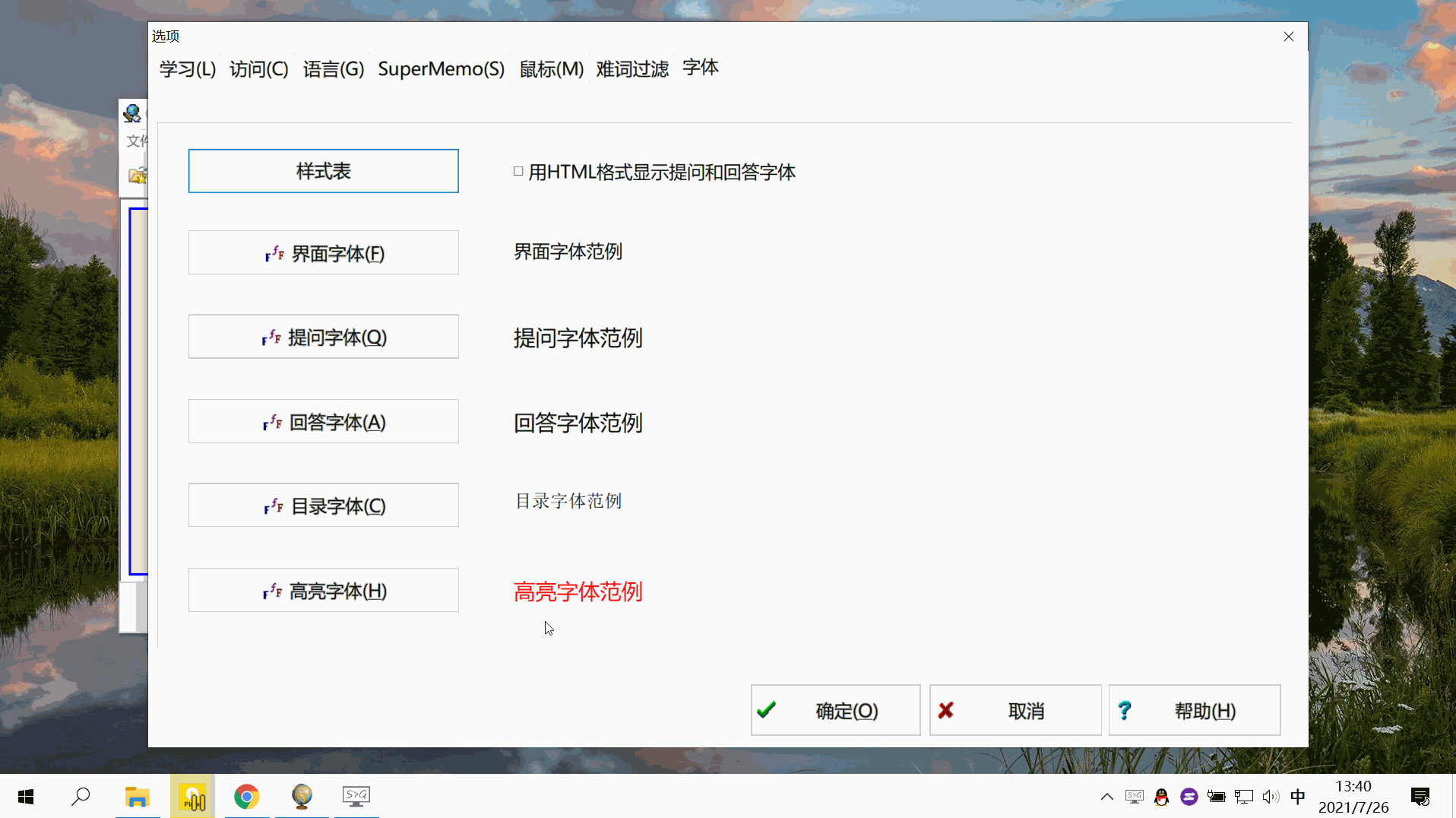This screenshot has width=1456, height=818.
Task: Confirm settings with the 确定(O) button
Action: click(x=834, y=710)
